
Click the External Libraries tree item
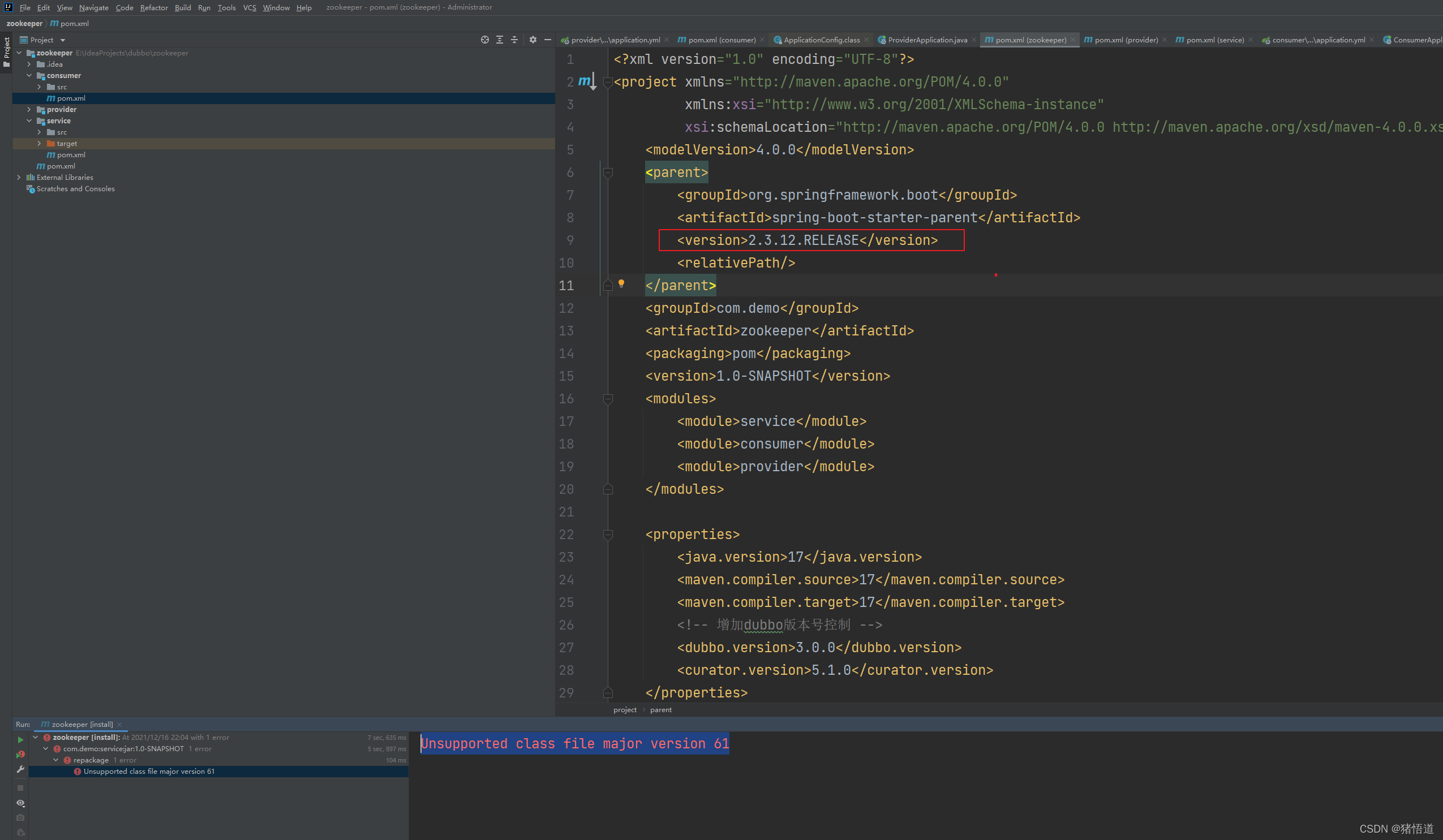(65, 178)
